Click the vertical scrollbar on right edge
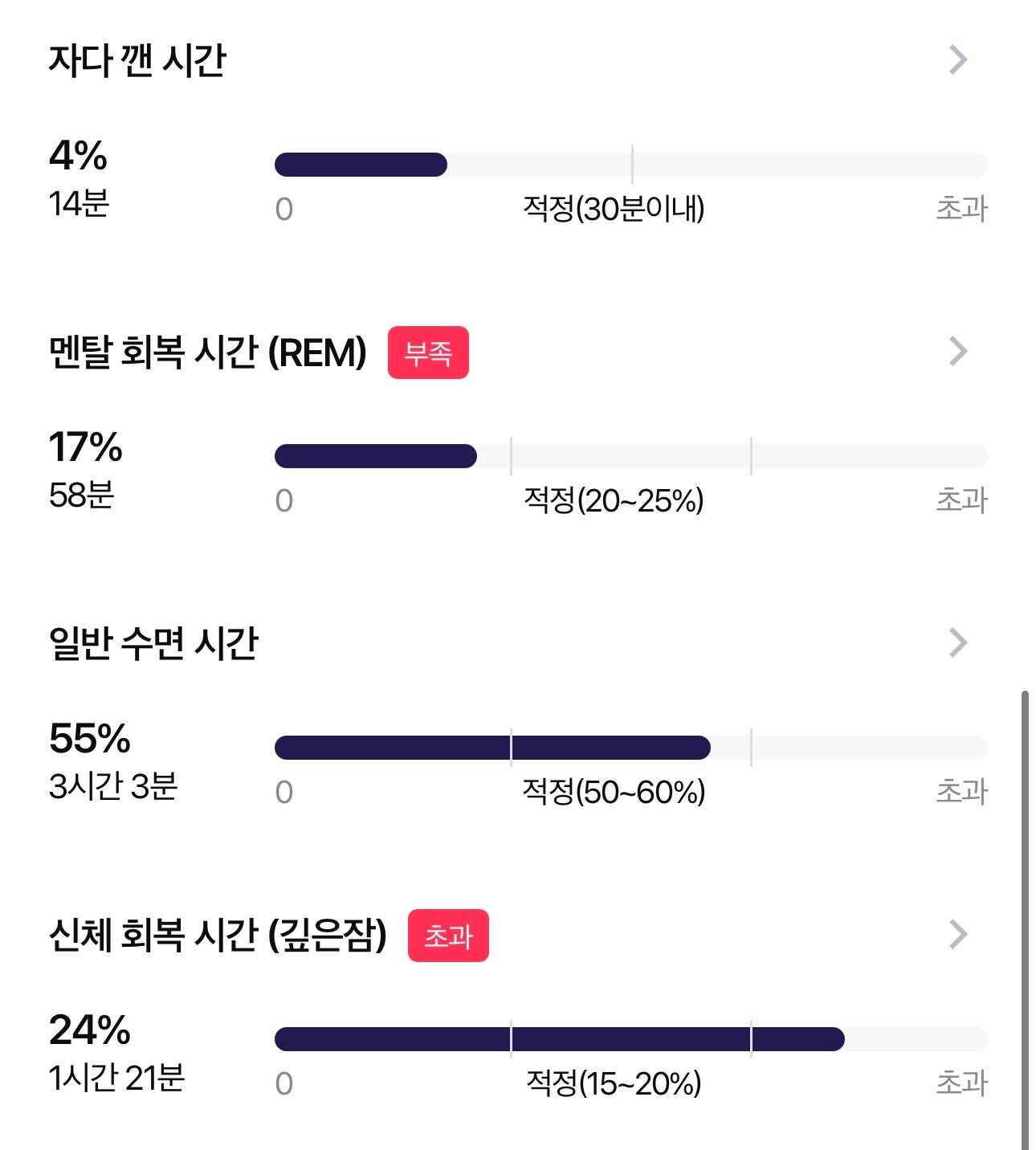1036x1150 pixels. (x=1025, y=920)
